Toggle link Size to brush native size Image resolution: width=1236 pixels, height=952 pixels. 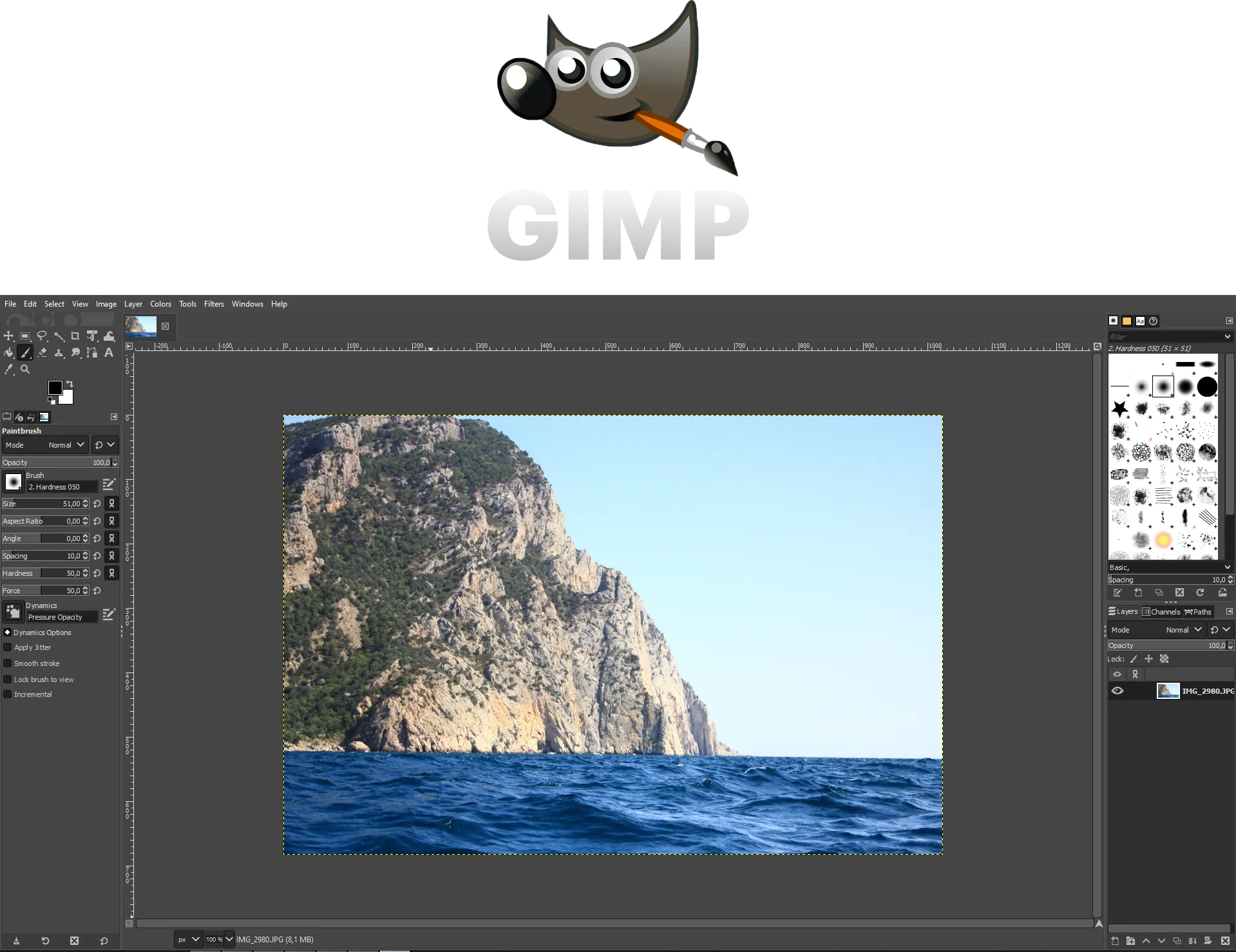111,504
